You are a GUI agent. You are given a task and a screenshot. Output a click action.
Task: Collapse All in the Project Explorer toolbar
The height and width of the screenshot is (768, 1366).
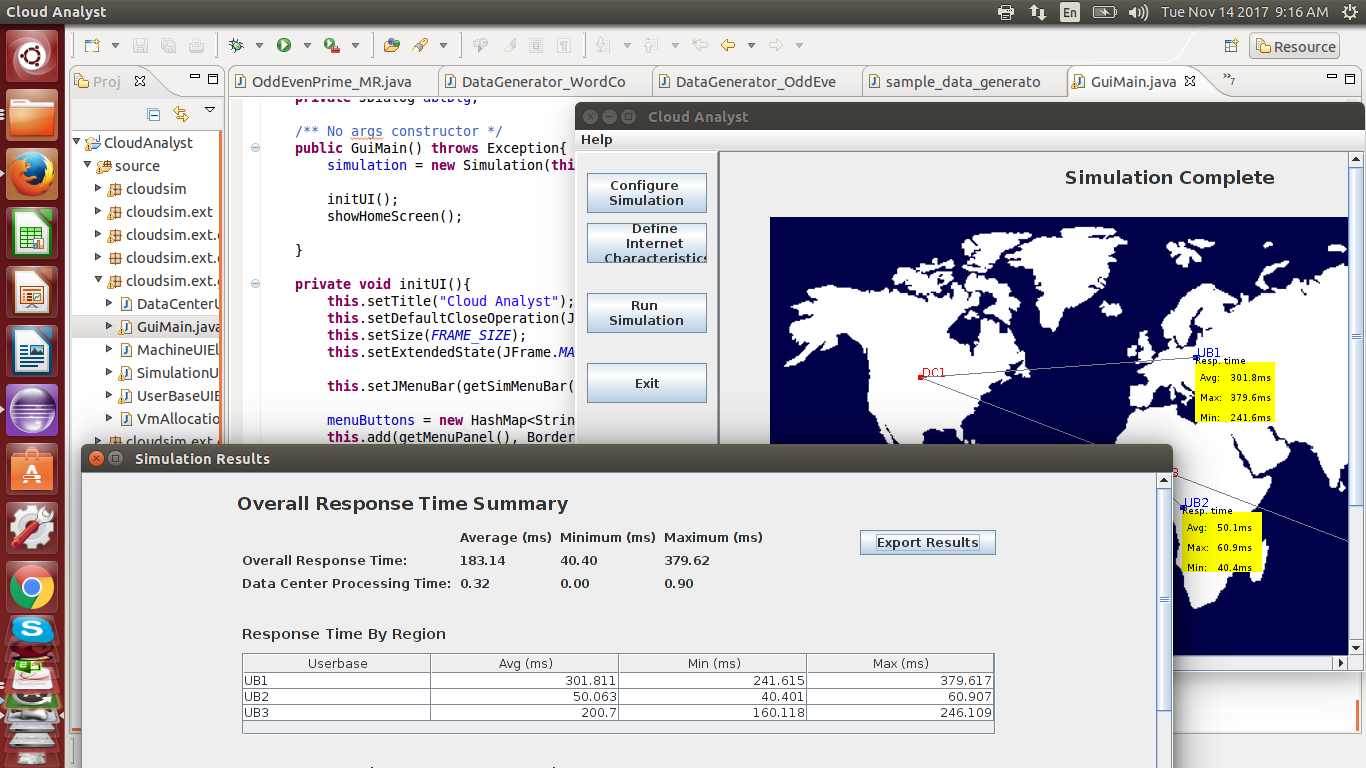click(154, 115)
